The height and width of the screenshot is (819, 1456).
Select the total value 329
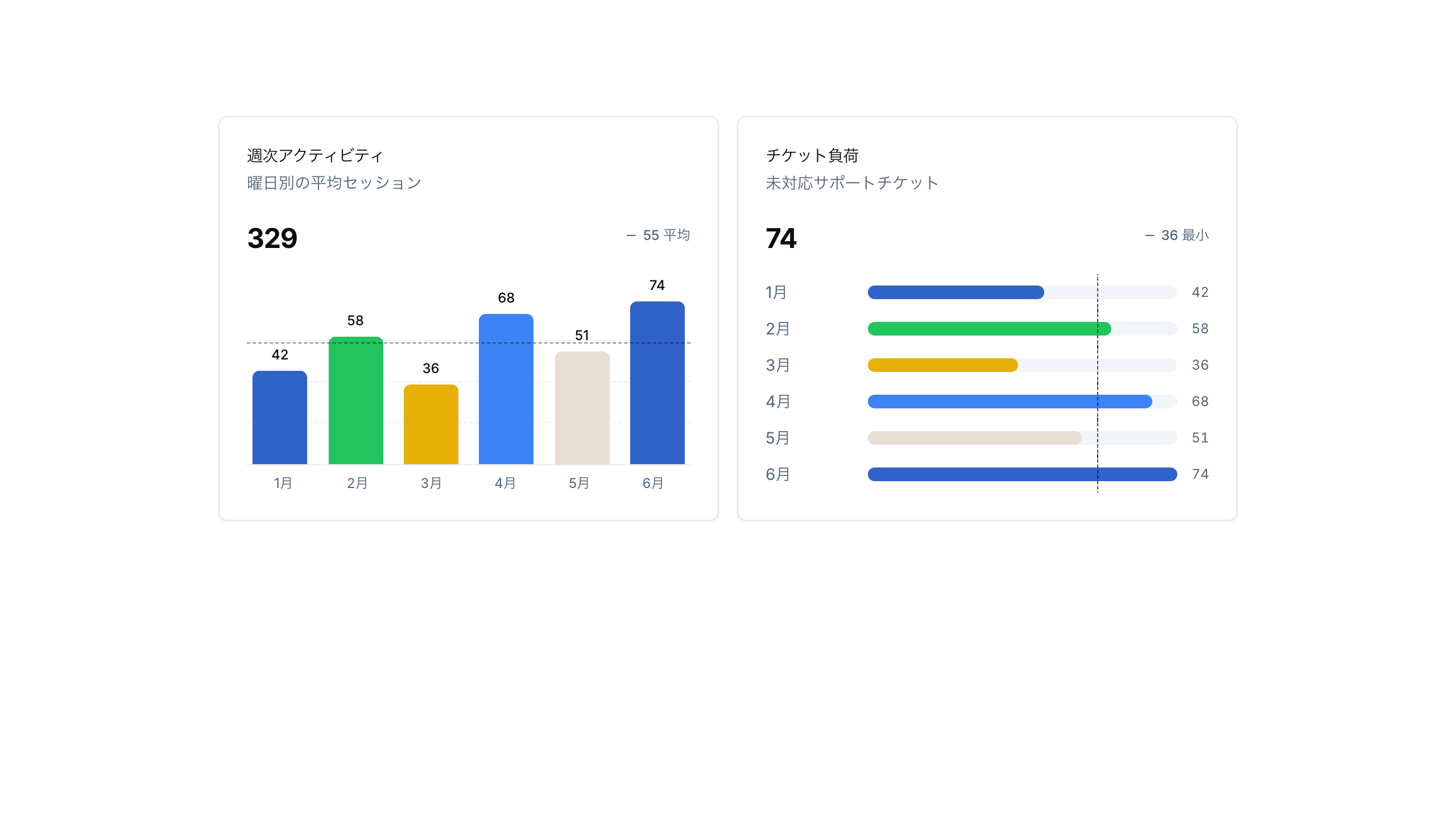click(272, 238)
